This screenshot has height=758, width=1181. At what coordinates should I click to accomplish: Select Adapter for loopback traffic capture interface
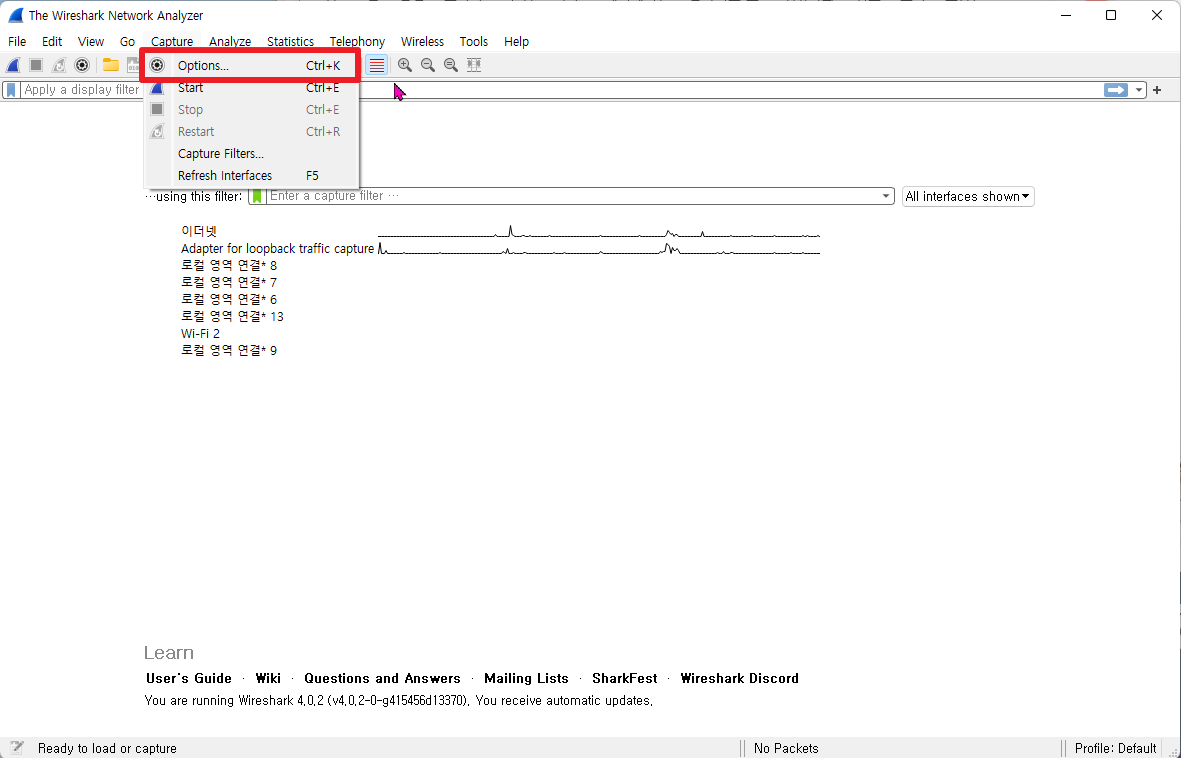tap(277, 249)
